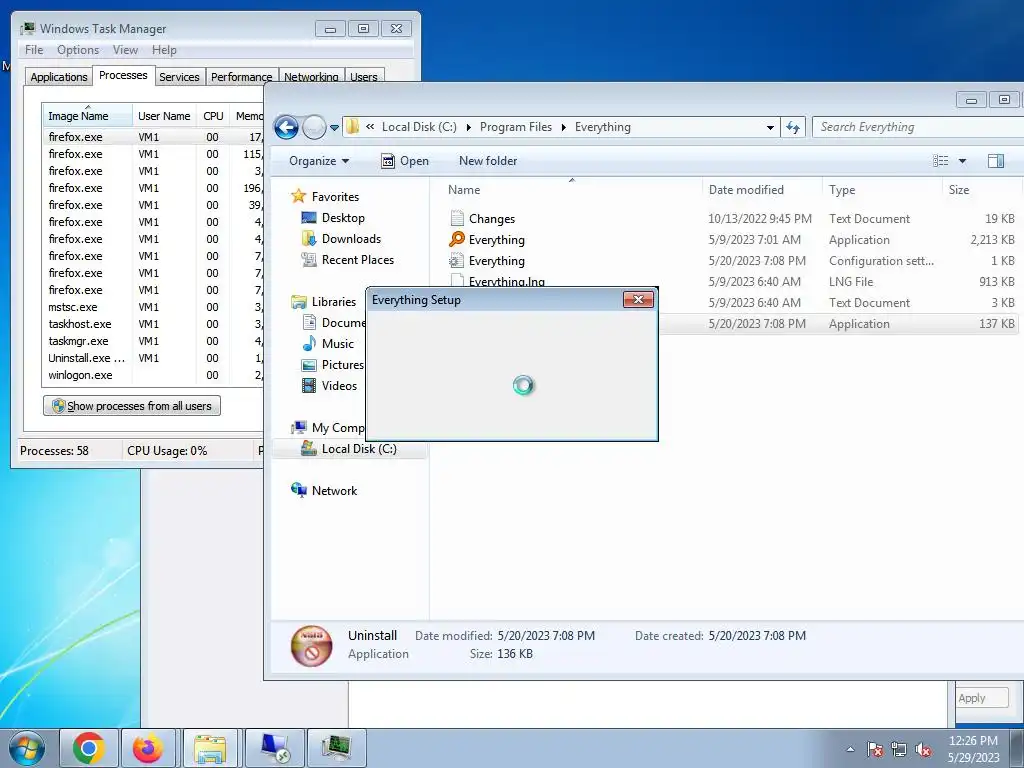This screenshot has height=768, width=1024.
Task: Switch to Firefox in the taskbar
Action: pos(148,748)
